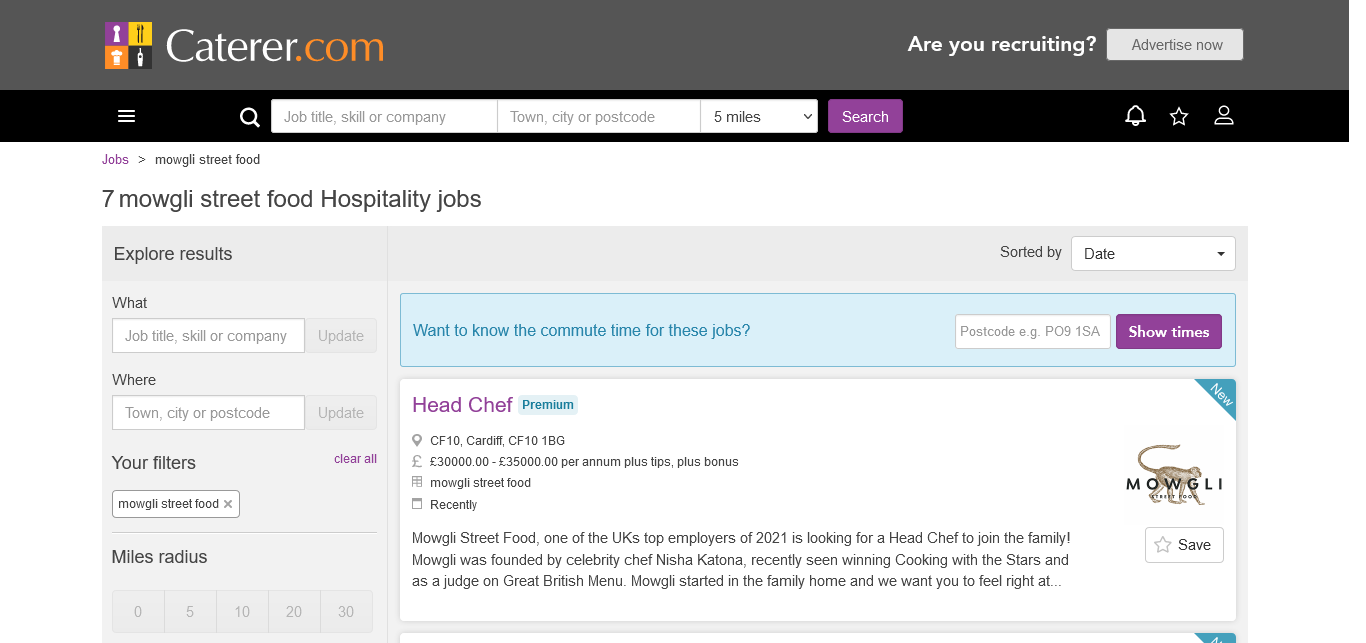The height and width of the screenshot is (643, 1366).
Task: Select the 30 miles radius option
Action: click(x=346, y=612)
